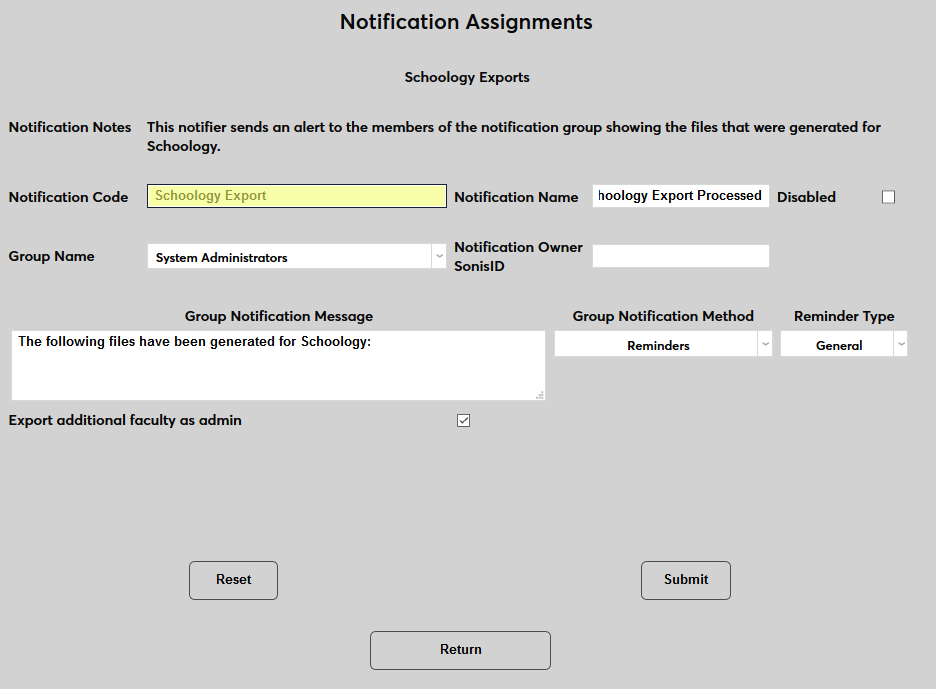
Task: Click the Group Name dropdown arrow
Action: [439, 256]
